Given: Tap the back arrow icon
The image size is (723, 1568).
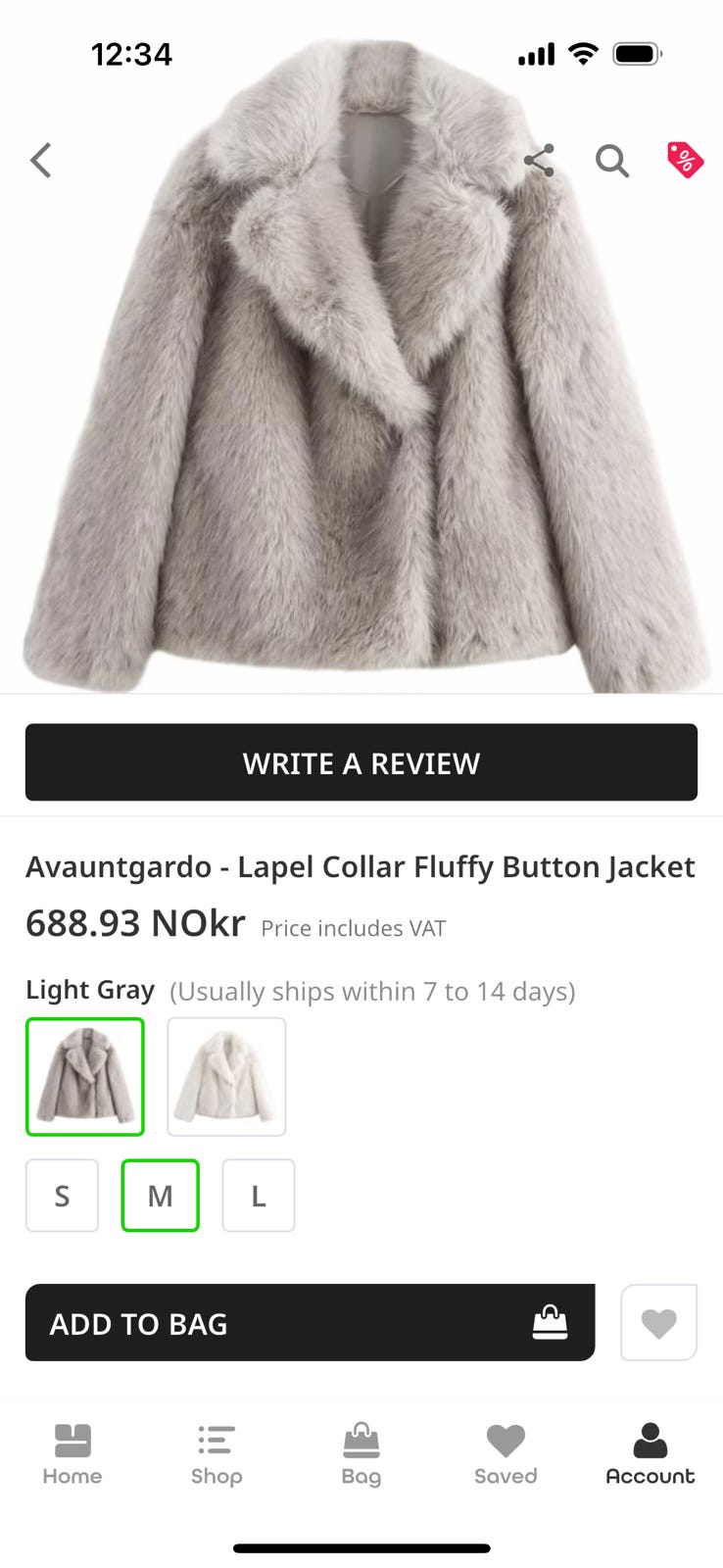Looking at the screenshot, I should [x=40, y=160].
